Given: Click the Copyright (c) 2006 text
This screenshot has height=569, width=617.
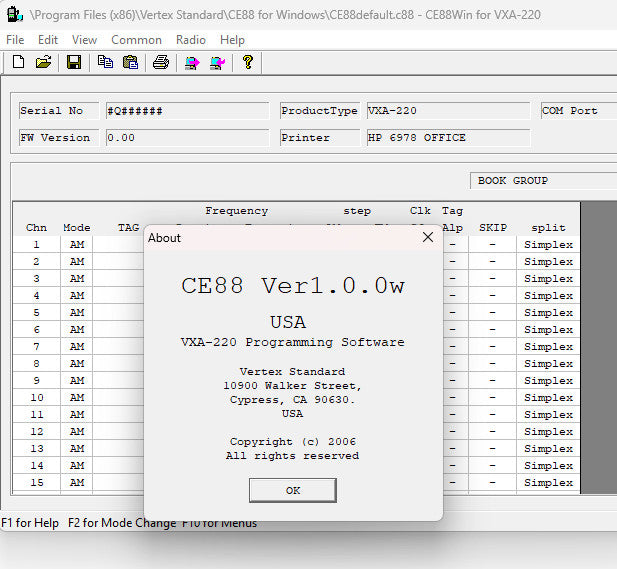Looking at the screenshot, I should tap(292, 442).
